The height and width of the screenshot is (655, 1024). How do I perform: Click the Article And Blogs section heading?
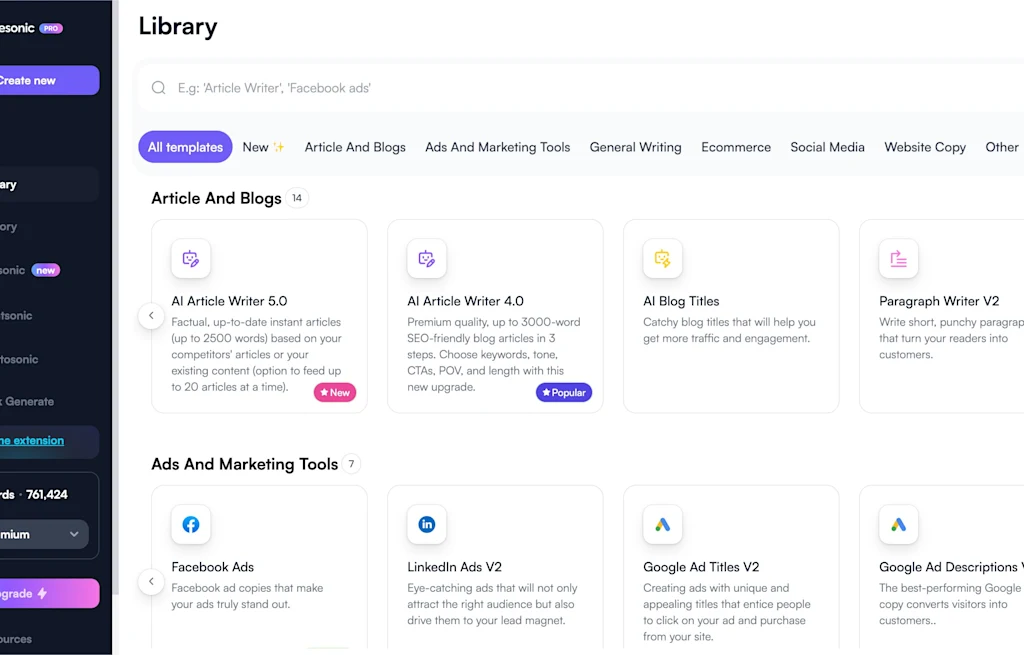click(216, 198)
